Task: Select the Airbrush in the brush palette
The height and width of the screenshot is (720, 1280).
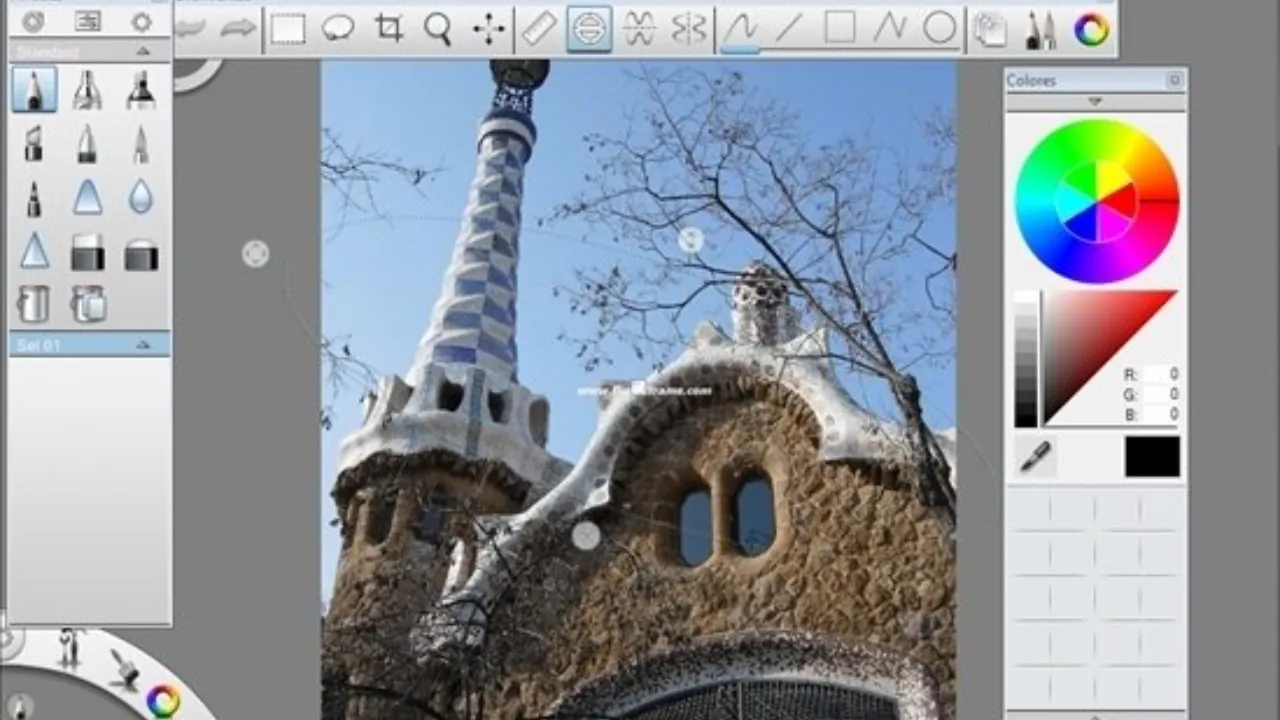Action: click(x=88, y=90)
